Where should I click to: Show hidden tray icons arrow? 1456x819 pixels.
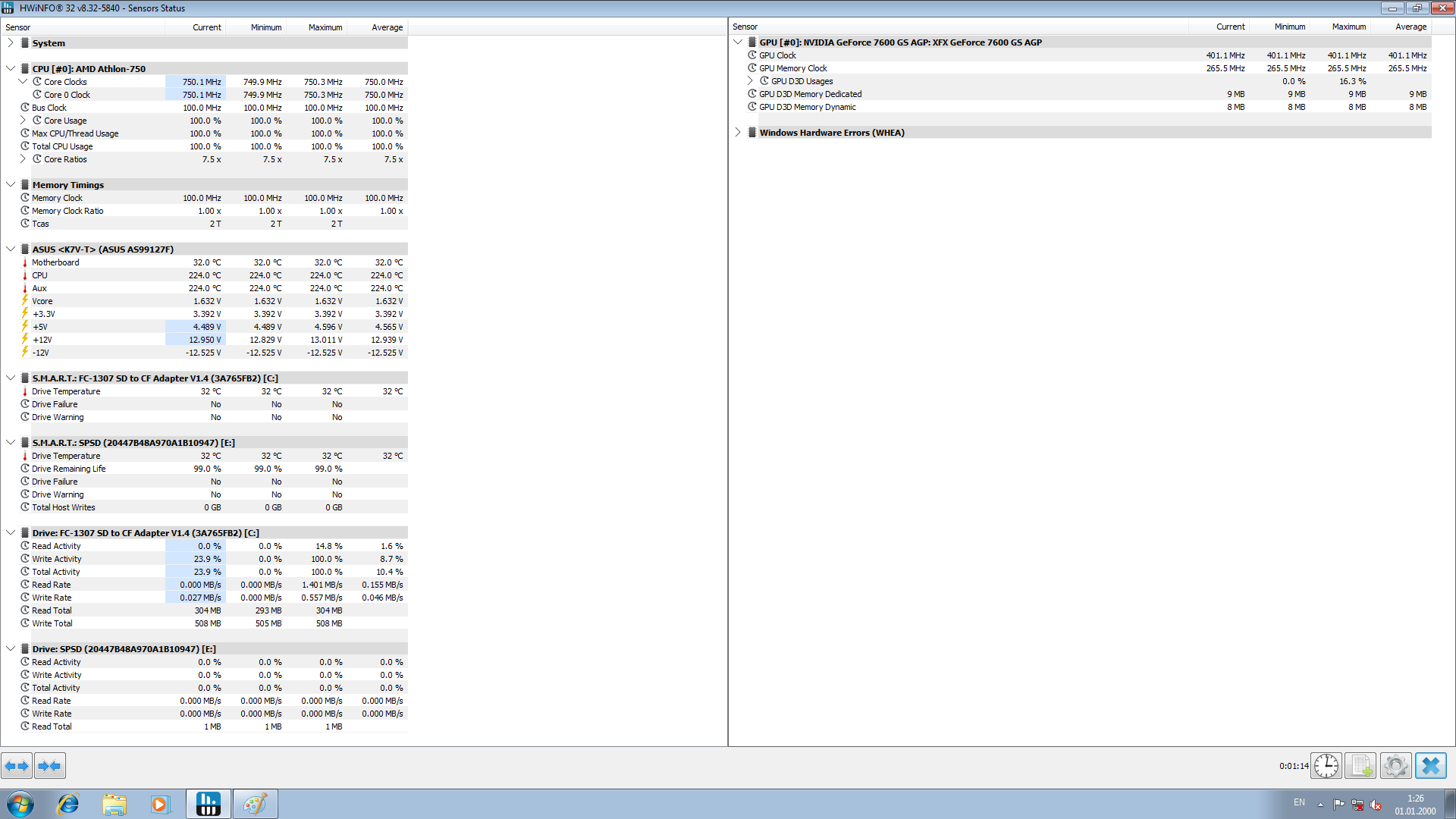1320,805
